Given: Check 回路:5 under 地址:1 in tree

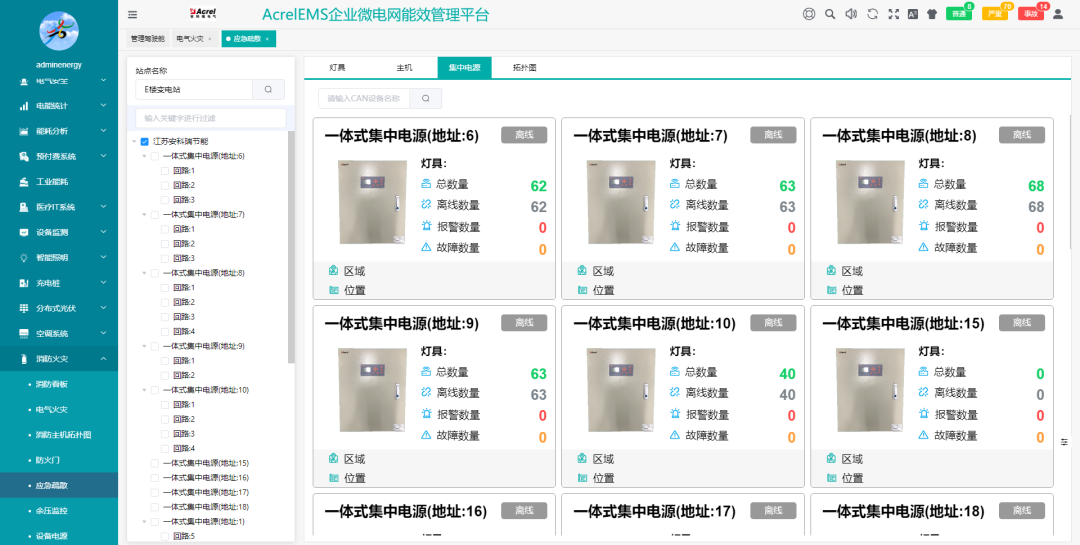Looking at the screenshot, I should point(165,536).
